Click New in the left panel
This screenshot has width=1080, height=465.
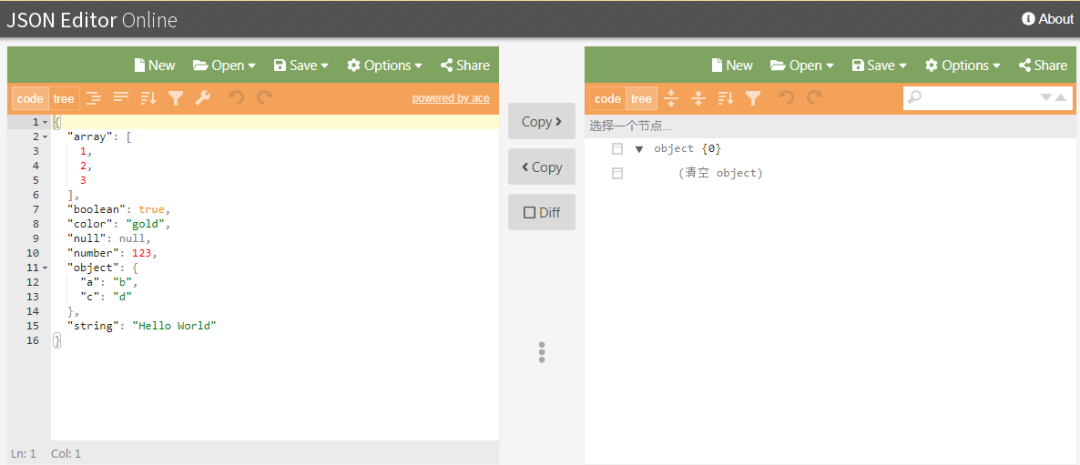(154, 65)
